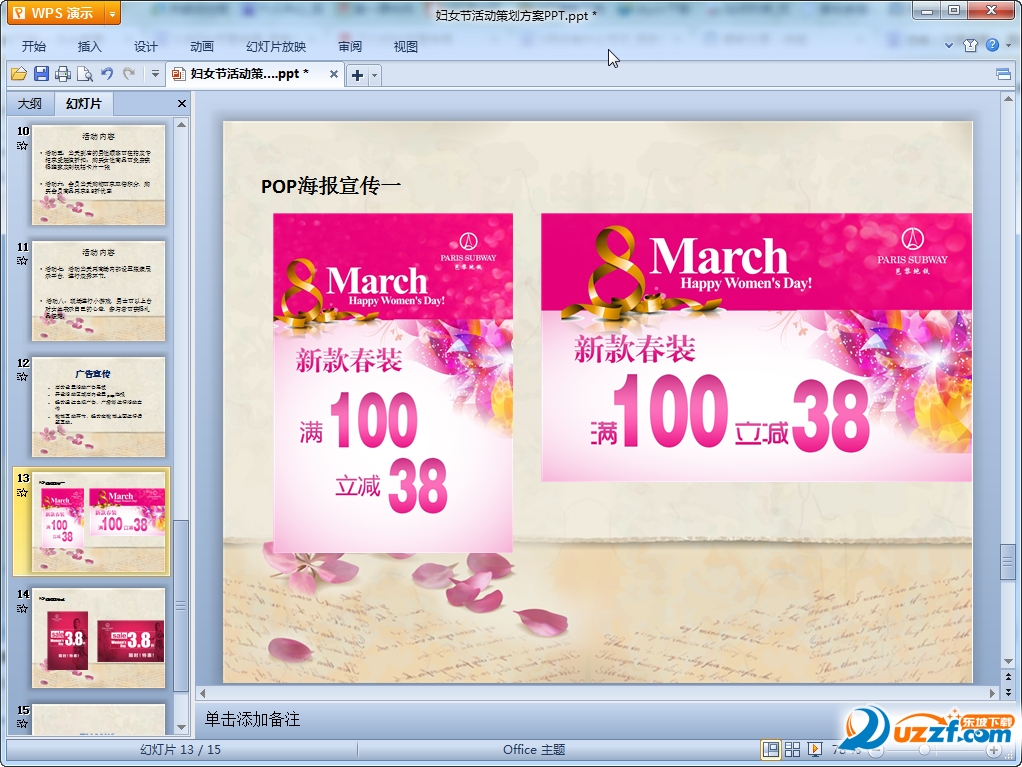
Task: Click the thumbnail pane scrollbar thumb
Action: [181, 605]
